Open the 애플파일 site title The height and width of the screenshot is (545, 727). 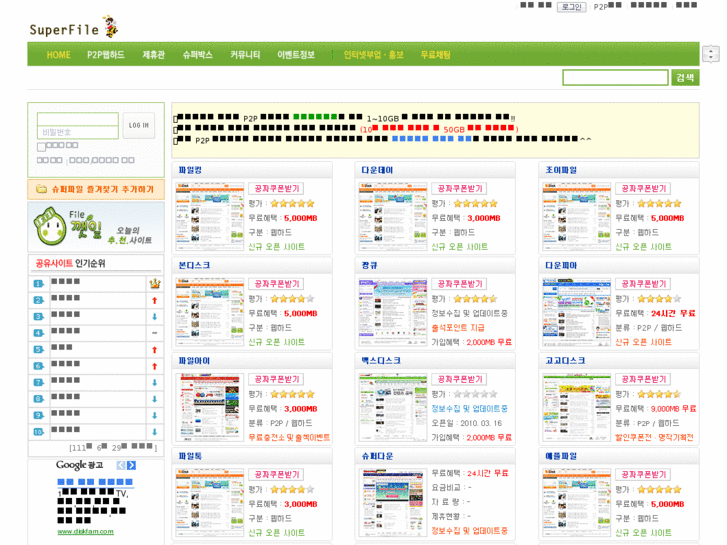click(561, 456)
